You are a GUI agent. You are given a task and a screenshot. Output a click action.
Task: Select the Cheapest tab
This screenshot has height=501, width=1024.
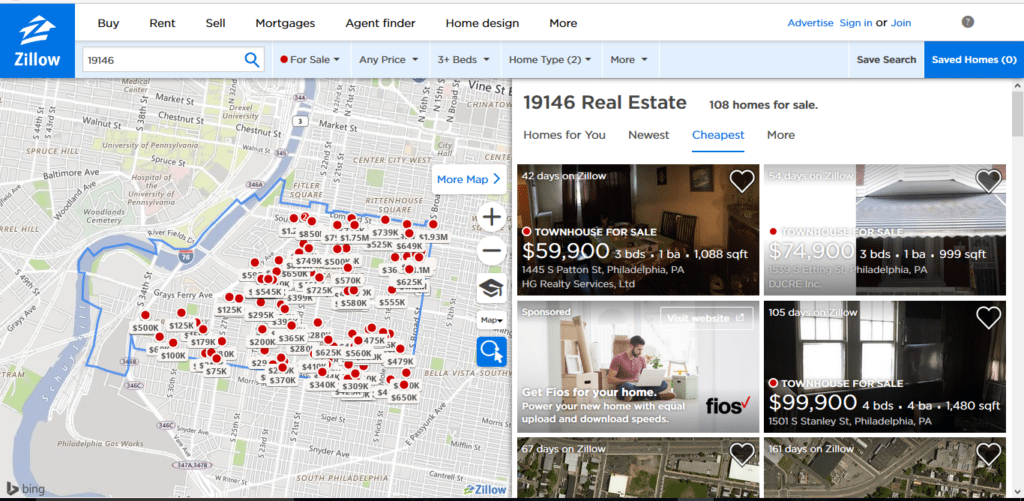[x=718, y=135]
